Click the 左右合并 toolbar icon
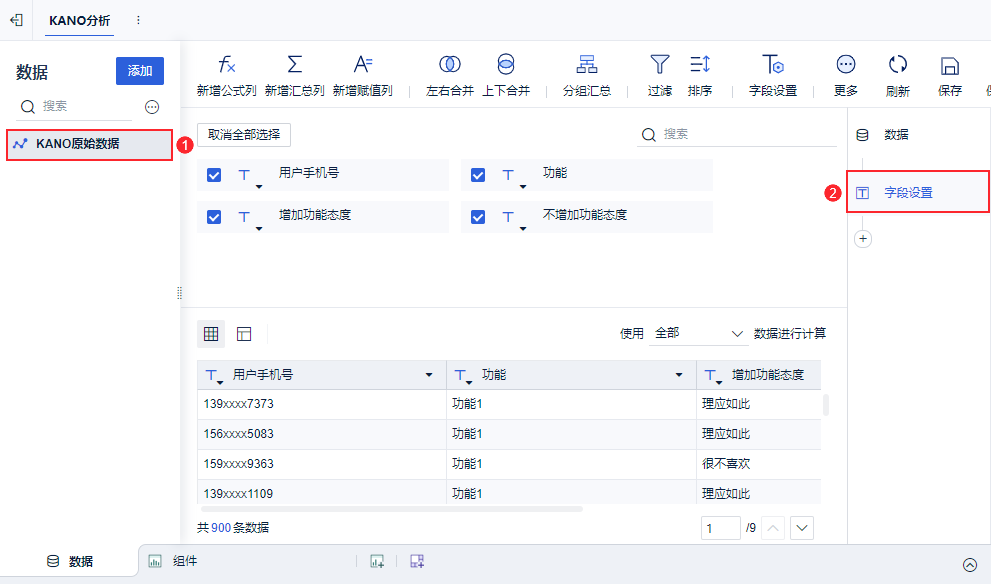This screenshot has height=584, width=991. pyautogui.click(x=450, y=64)
